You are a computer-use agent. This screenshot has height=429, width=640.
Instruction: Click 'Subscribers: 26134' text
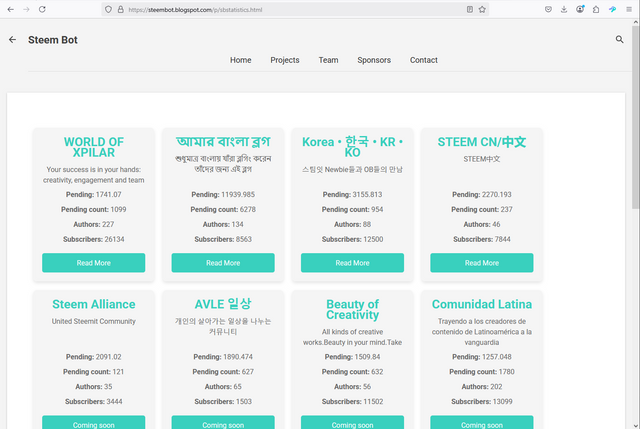[93, 239]
